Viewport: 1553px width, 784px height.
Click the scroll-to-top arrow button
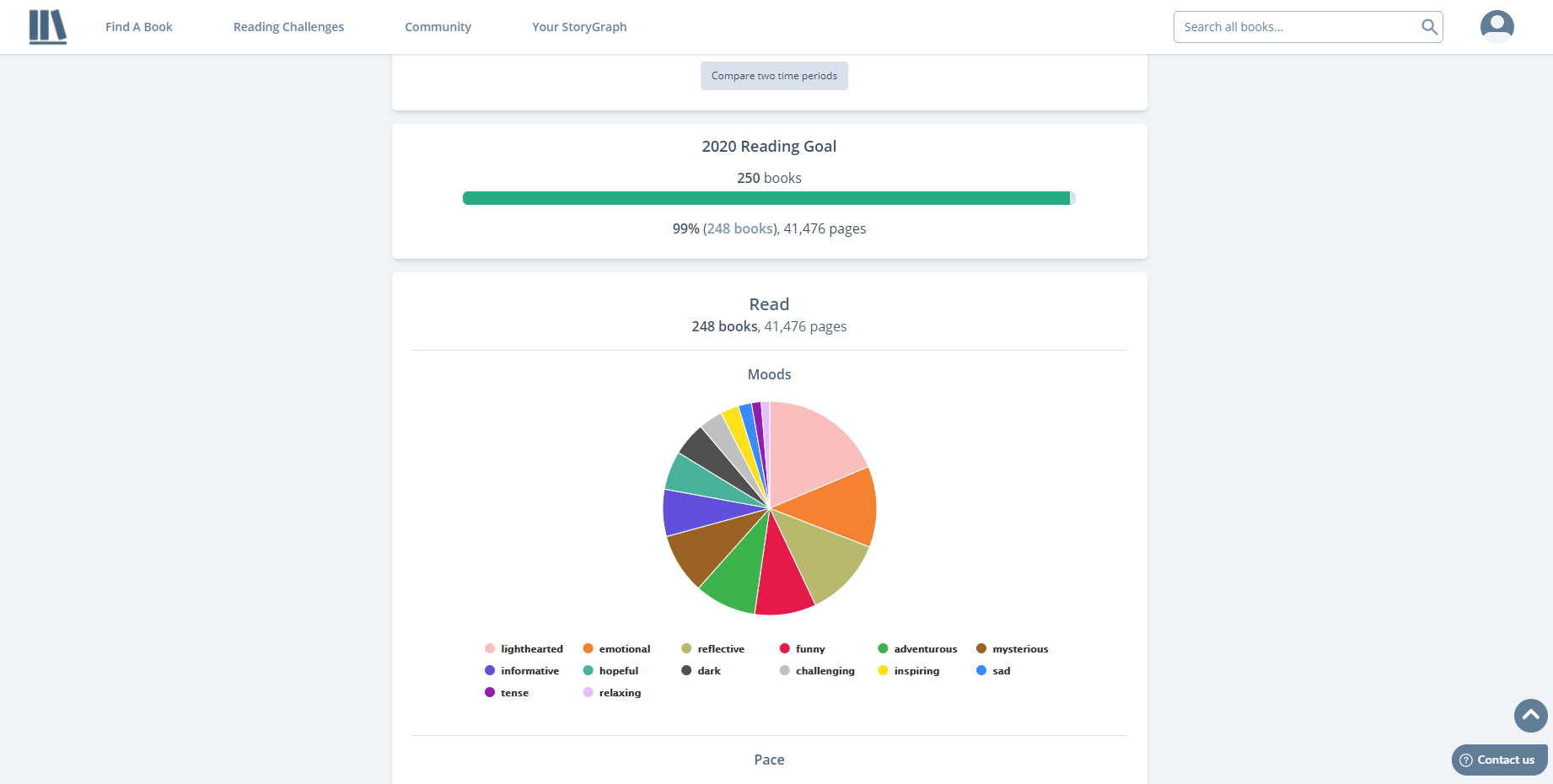click(1530, 716)
